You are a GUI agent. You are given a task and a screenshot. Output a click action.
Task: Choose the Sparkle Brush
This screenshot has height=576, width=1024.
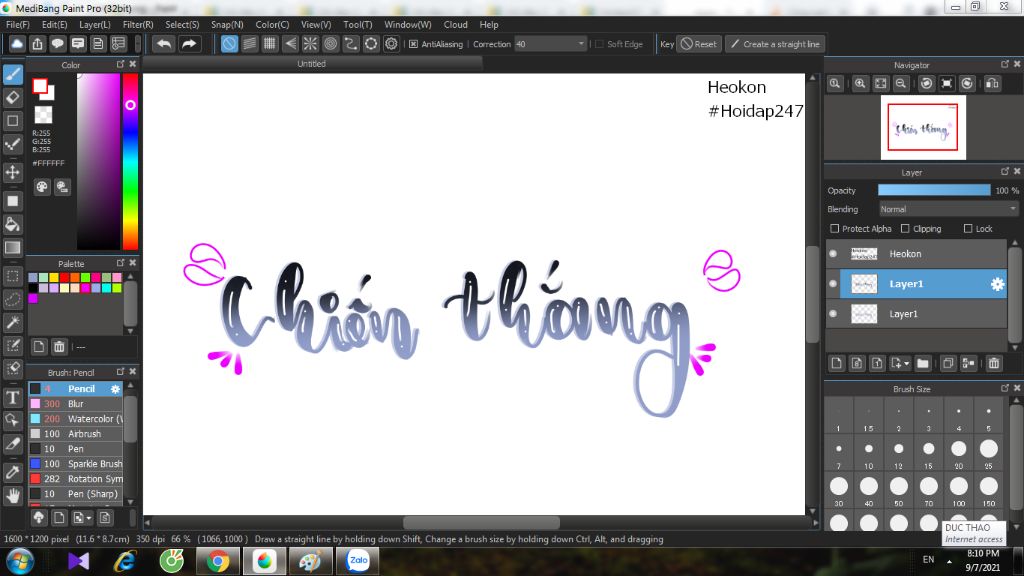75,464
